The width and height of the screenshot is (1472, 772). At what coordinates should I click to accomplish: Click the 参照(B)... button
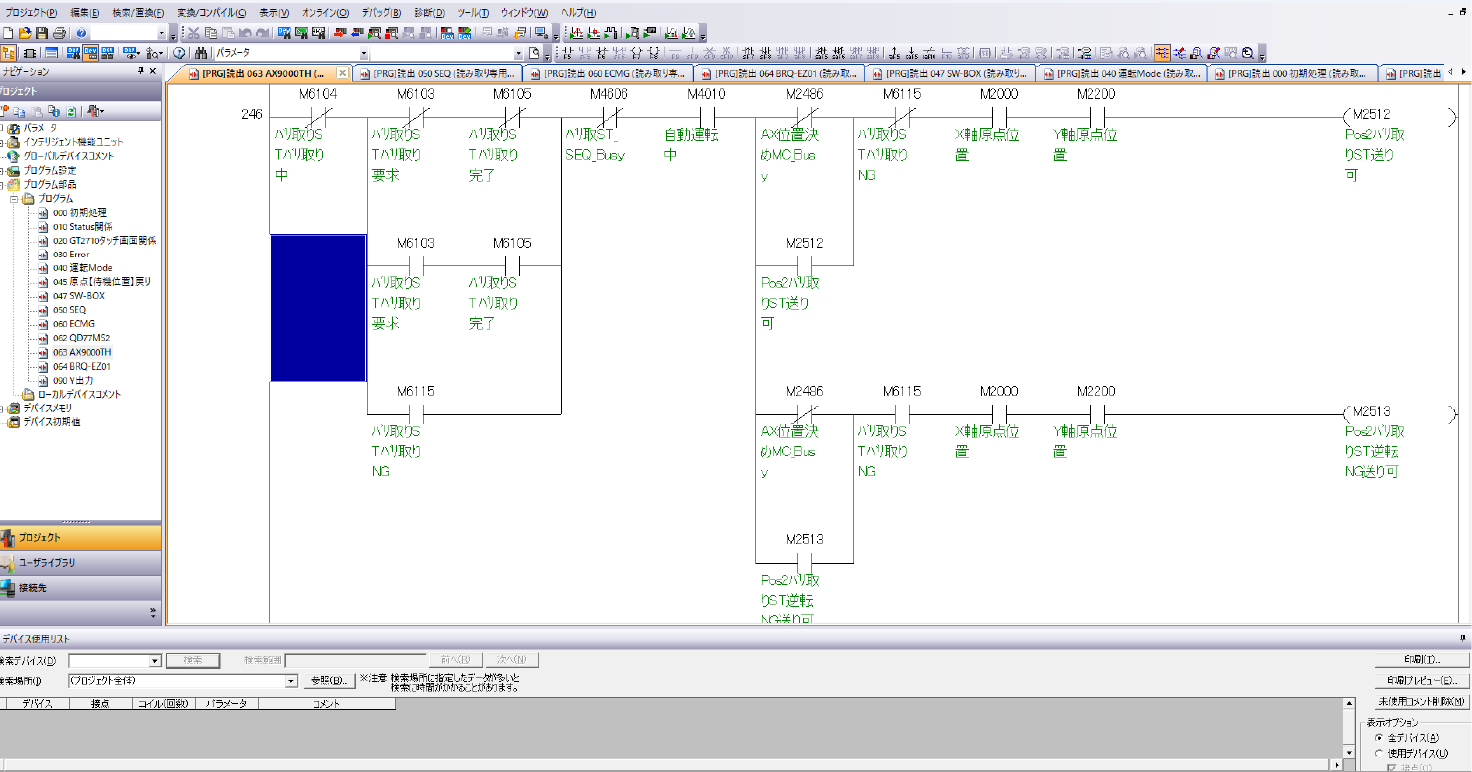coord(328,681)
